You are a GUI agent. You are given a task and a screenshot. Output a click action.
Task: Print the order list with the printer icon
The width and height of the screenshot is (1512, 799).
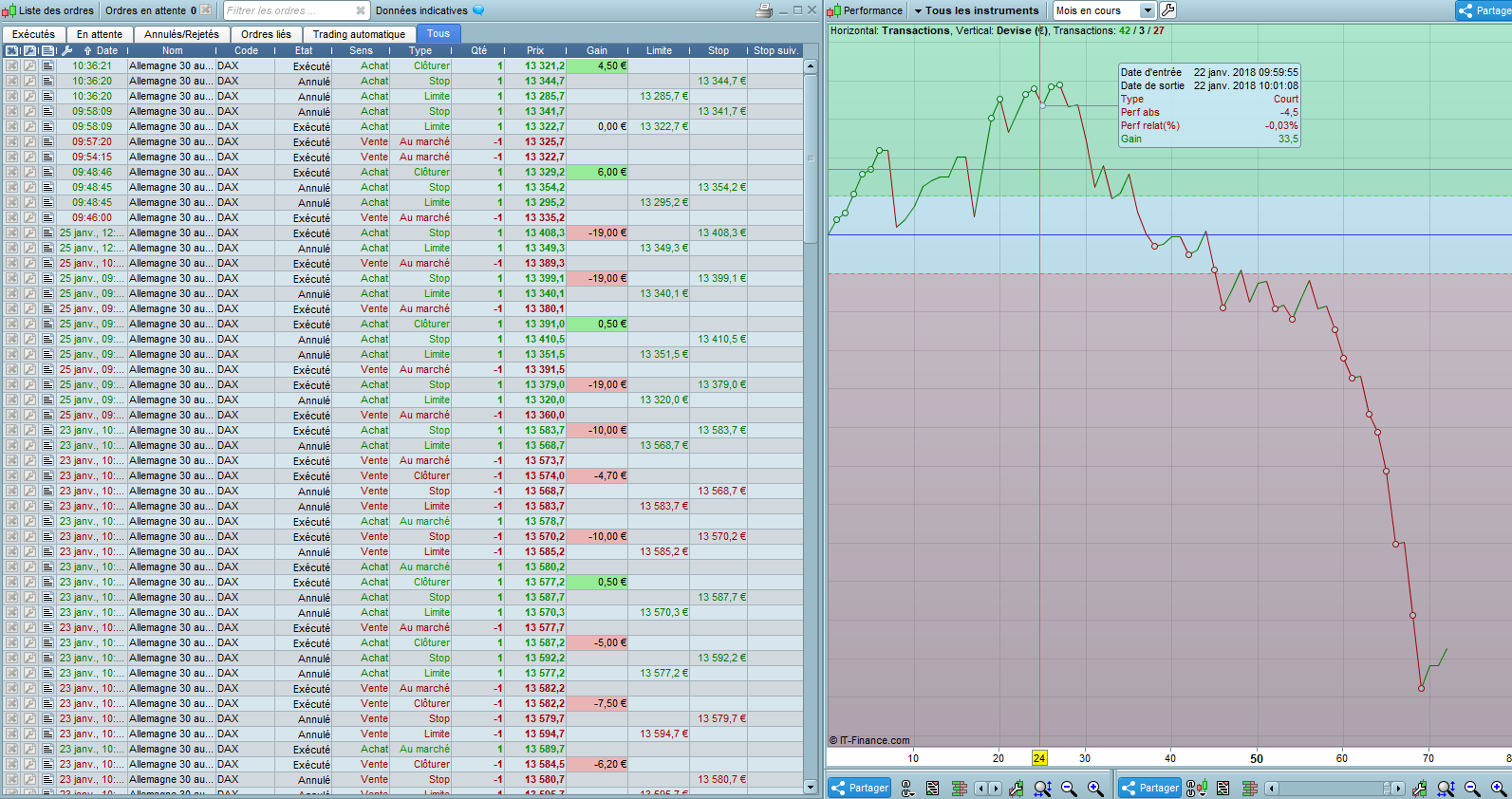pyautogui.click(x=765, y=10)
